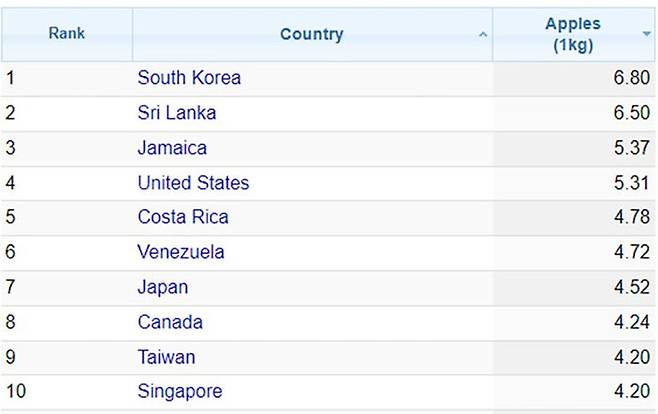Click the 5.31 price for United States

(x=574, y=183)
